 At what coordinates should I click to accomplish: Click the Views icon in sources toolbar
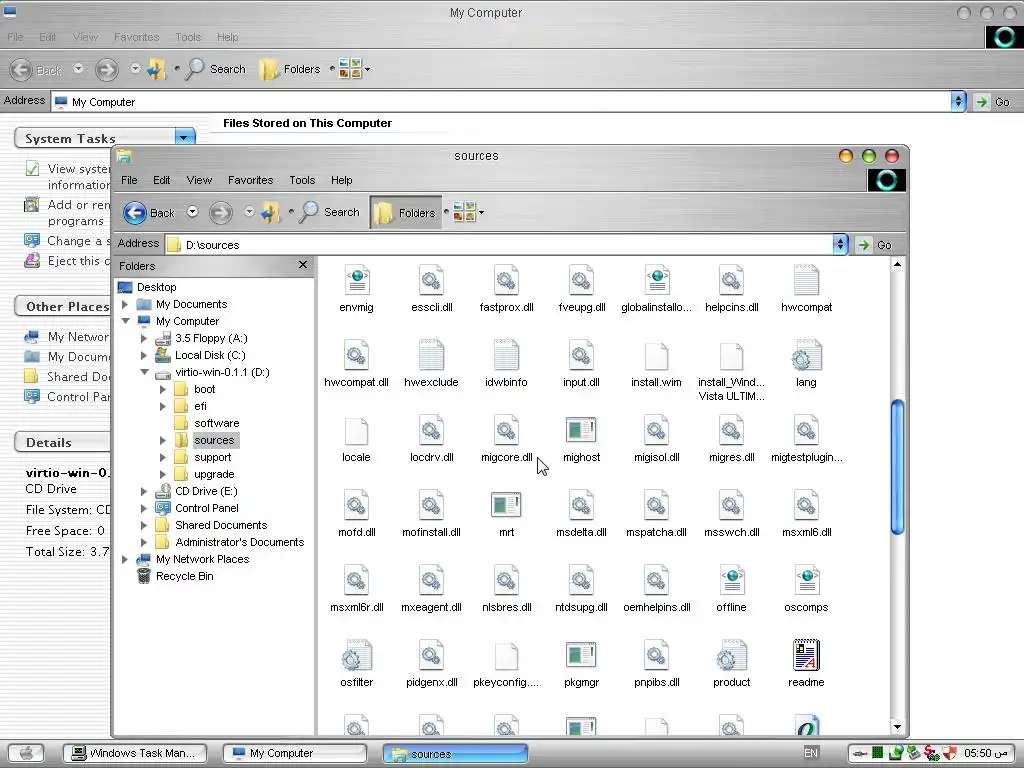click(x=464, y=212)
